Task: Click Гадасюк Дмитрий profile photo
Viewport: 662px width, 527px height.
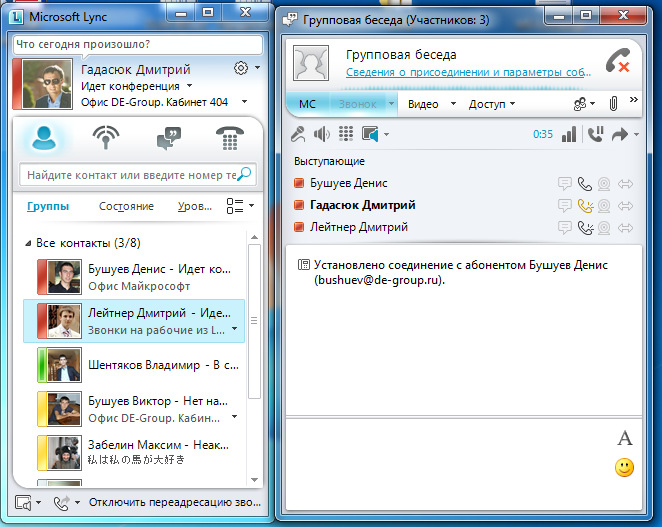Action: pyautogui.click(x=47, y=84)
